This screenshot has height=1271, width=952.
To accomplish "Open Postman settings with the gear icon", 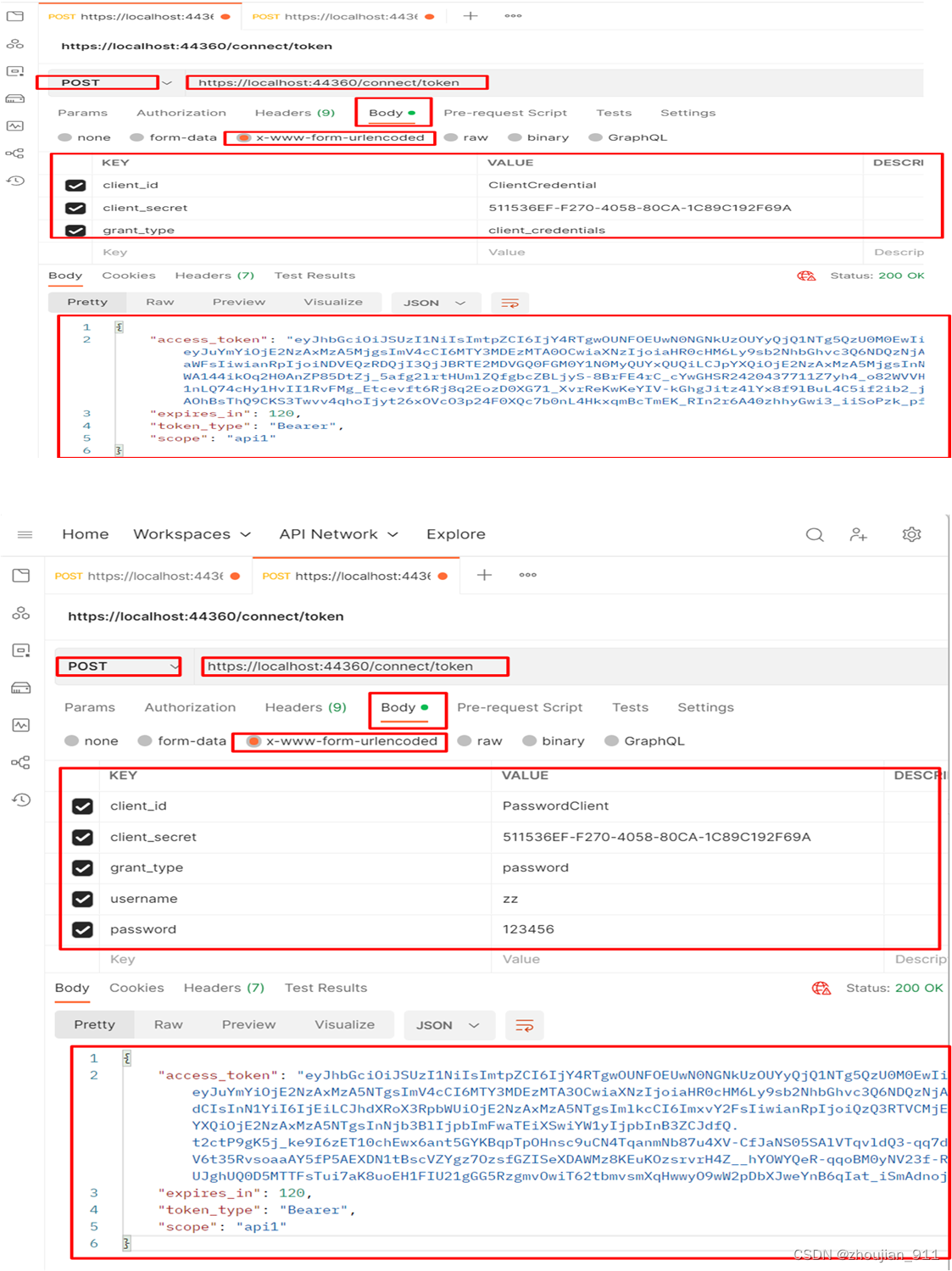I will pos(912,534).
